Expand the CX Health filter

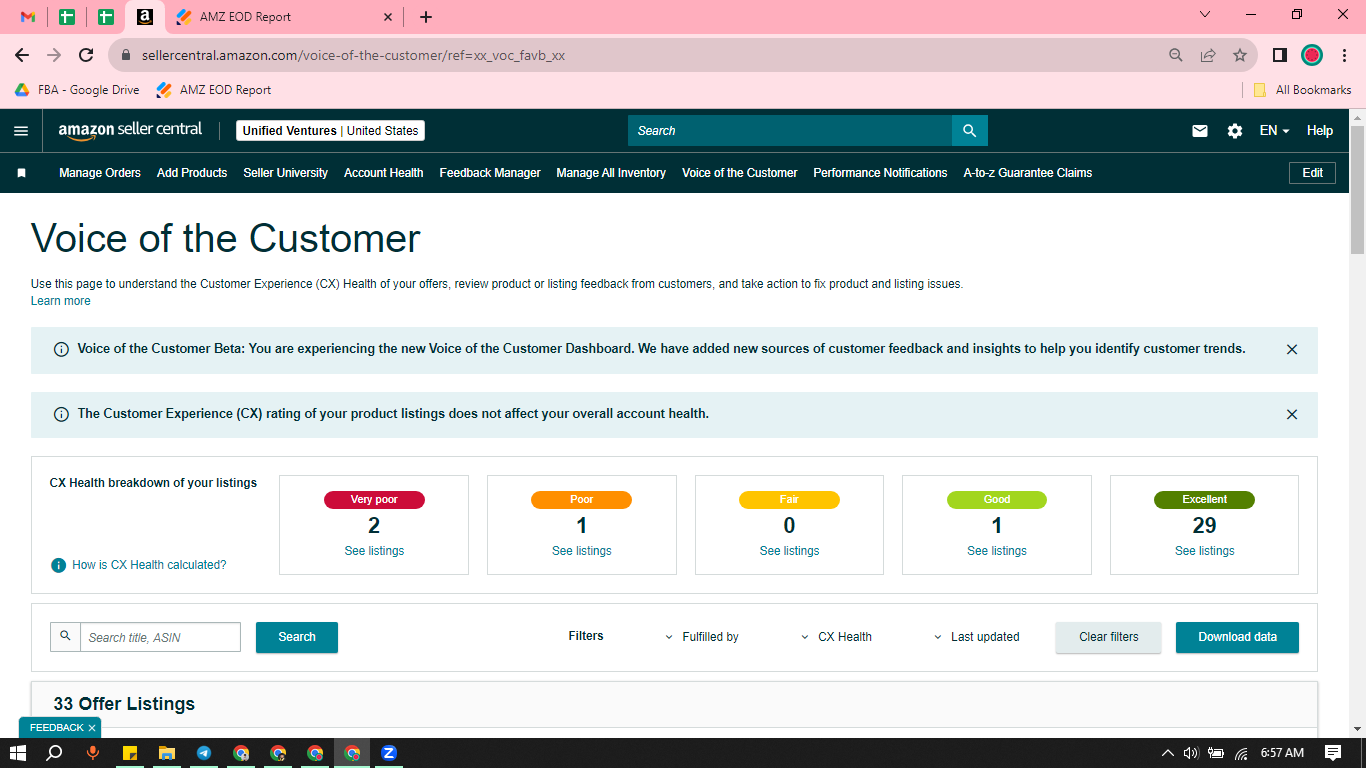836,637
